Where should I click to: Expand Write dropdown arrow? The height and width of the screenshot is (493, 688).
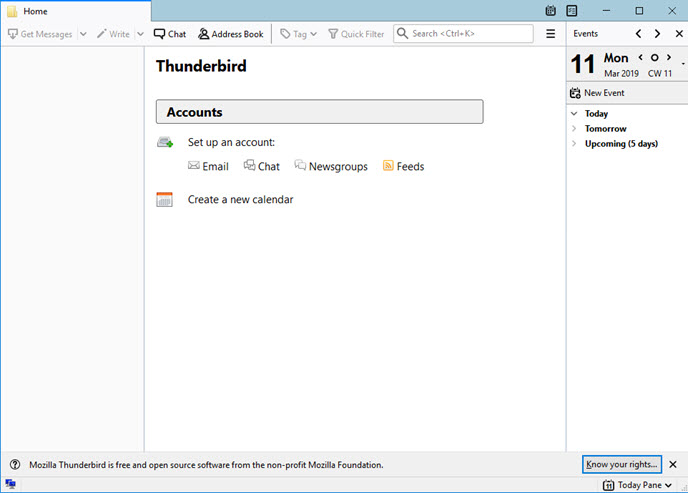click(140, 34)
